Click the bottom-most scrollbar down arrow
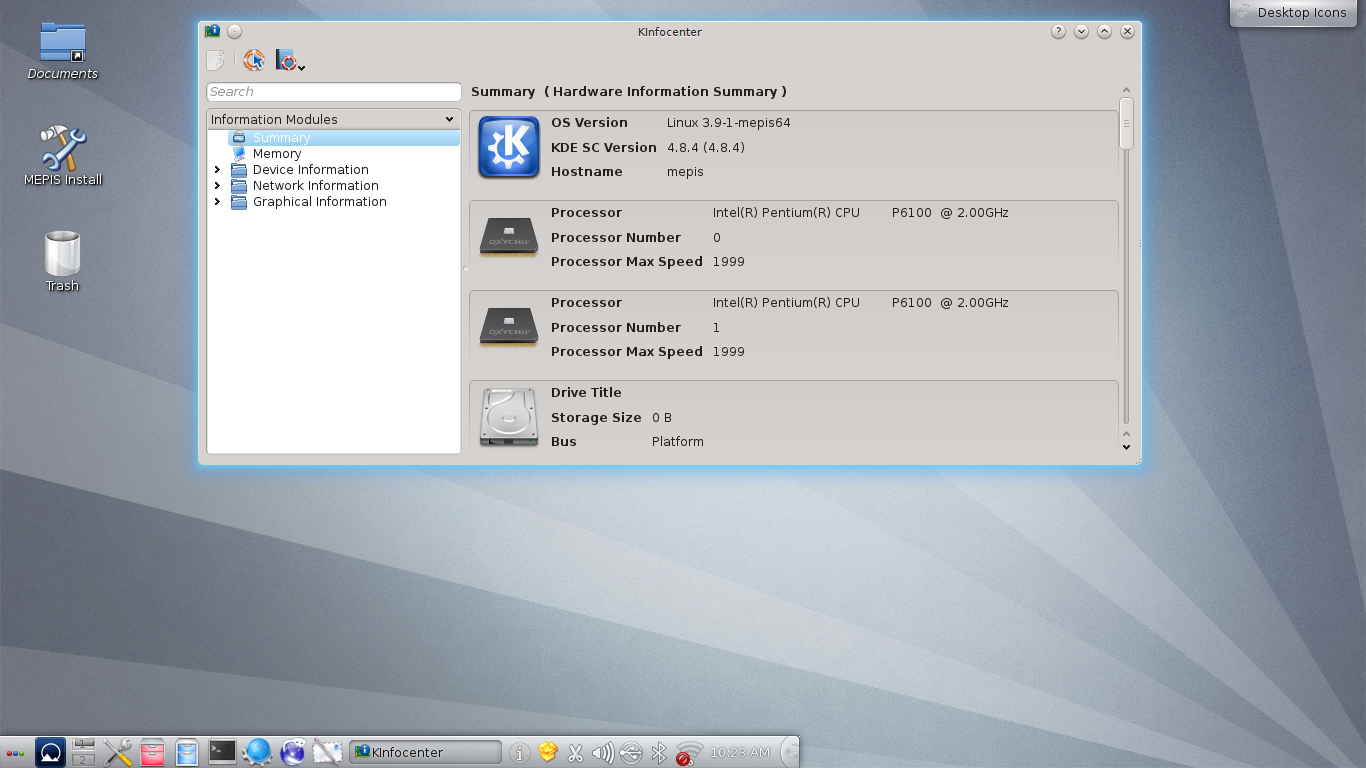This screenshot has width=1366, height=768. click(1126, 447)
